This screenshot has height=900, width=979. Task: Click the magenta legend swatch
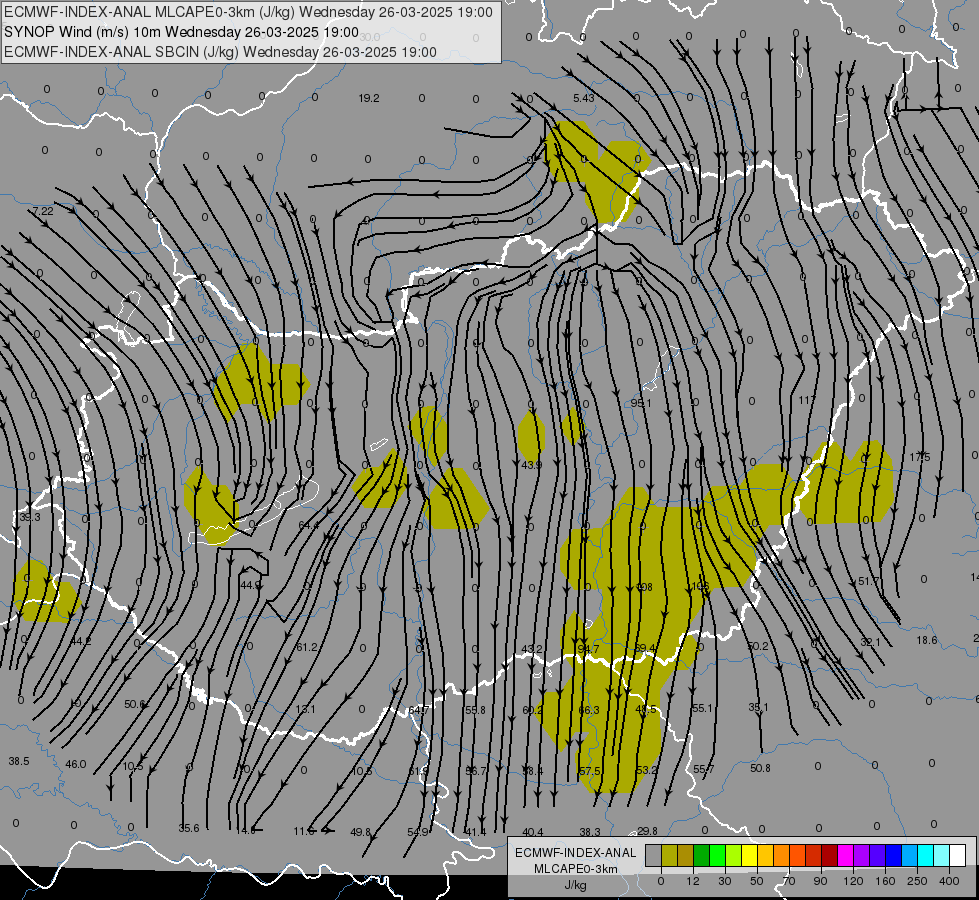point(845,855)
